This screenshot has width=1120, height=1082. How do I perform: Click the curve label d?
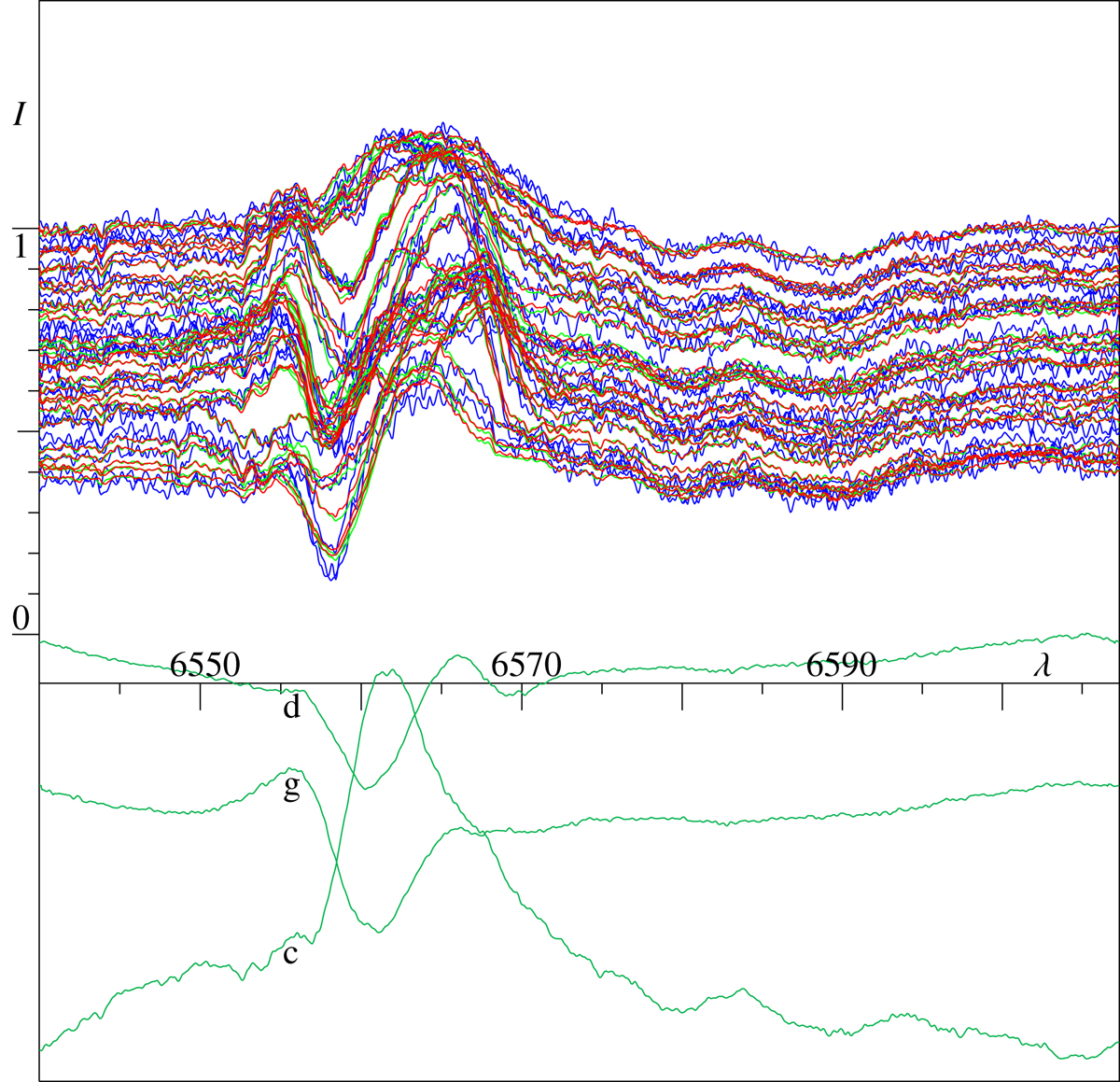(x=291, y=710)
